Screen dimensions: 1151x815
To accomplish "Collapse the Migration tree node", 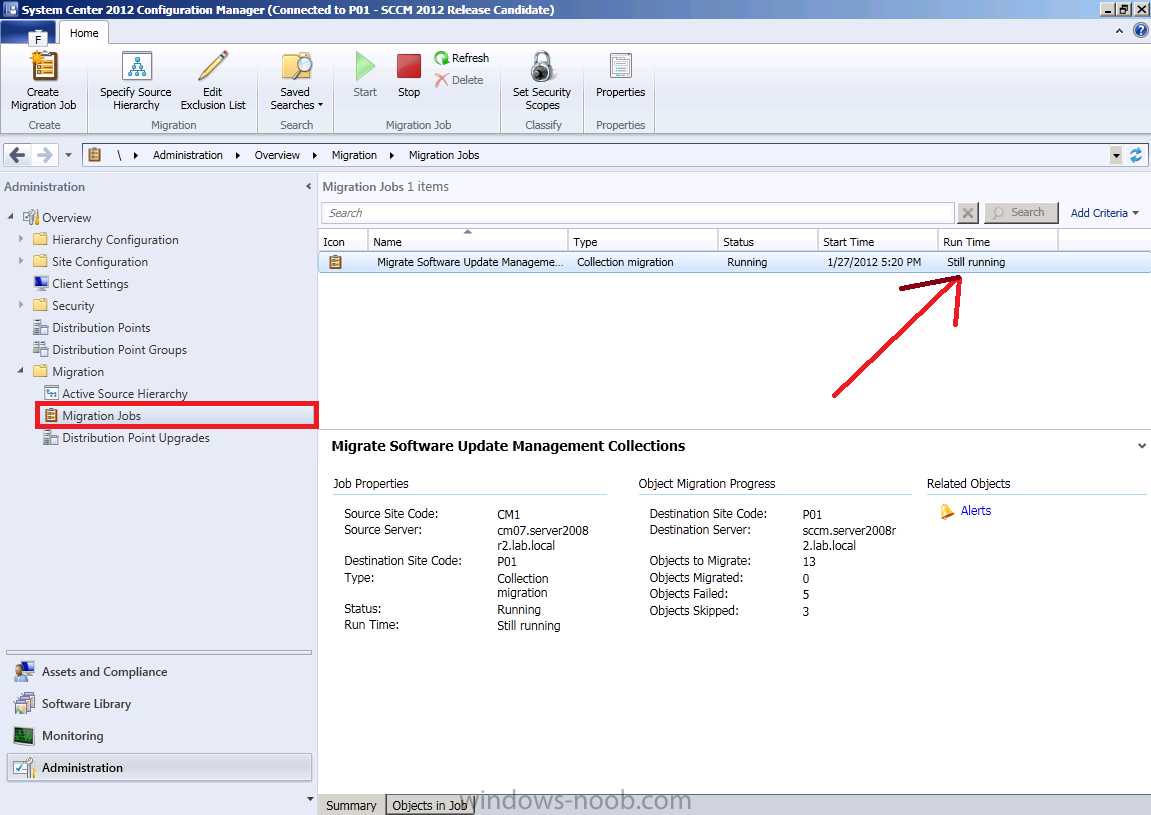I will pyautogui.click(x=21, y=371).
